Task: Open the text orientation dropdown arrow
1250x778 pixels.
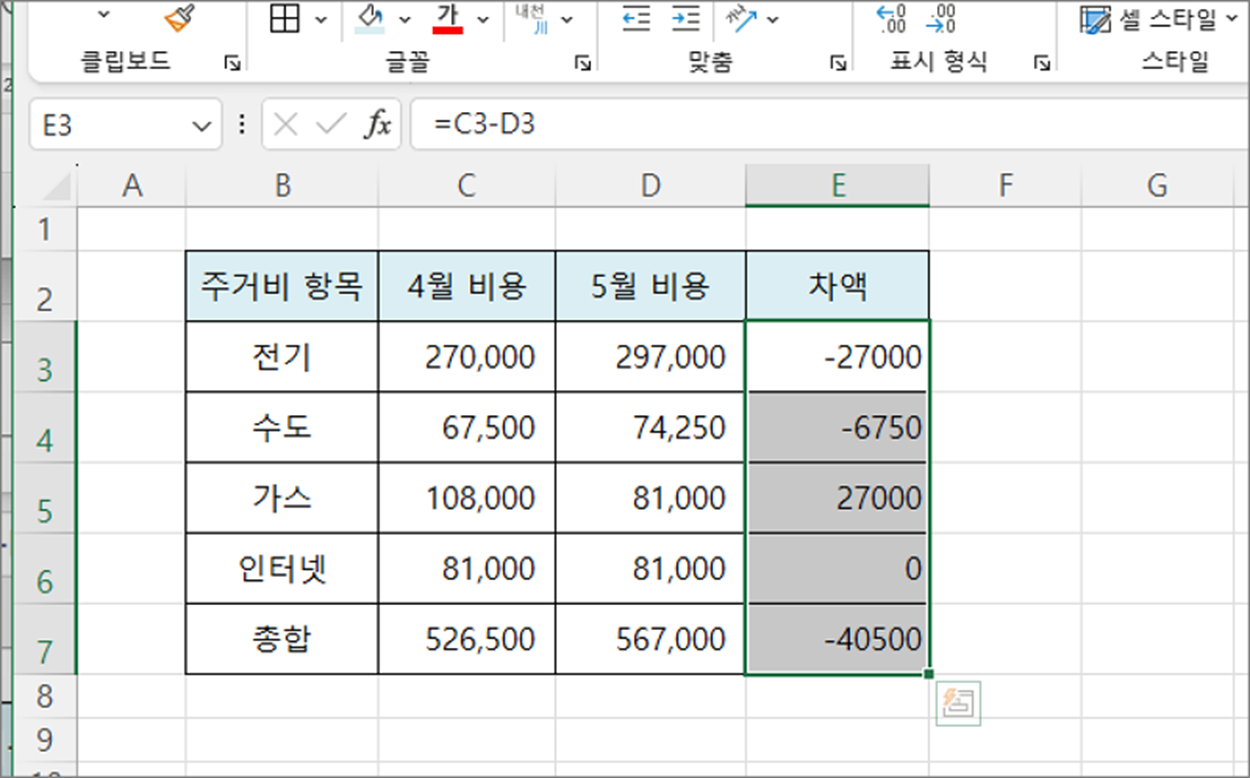Action: [x=772, y=19]
